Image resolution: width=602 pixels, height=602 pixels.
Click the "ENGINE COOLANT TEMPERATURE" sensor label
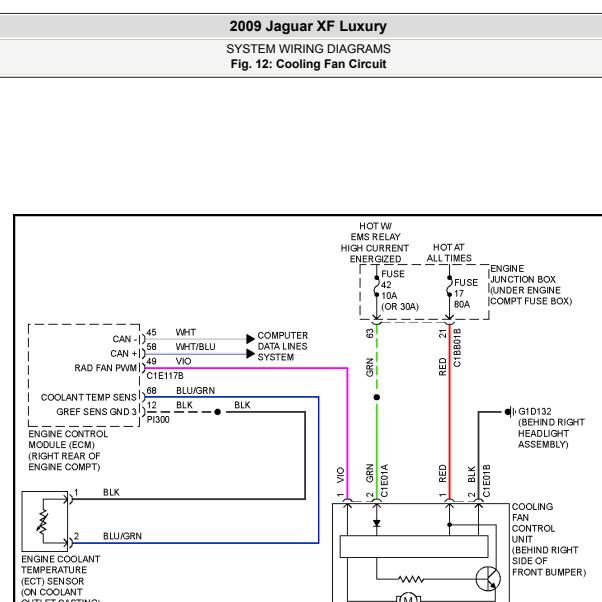tap(60, 564)
